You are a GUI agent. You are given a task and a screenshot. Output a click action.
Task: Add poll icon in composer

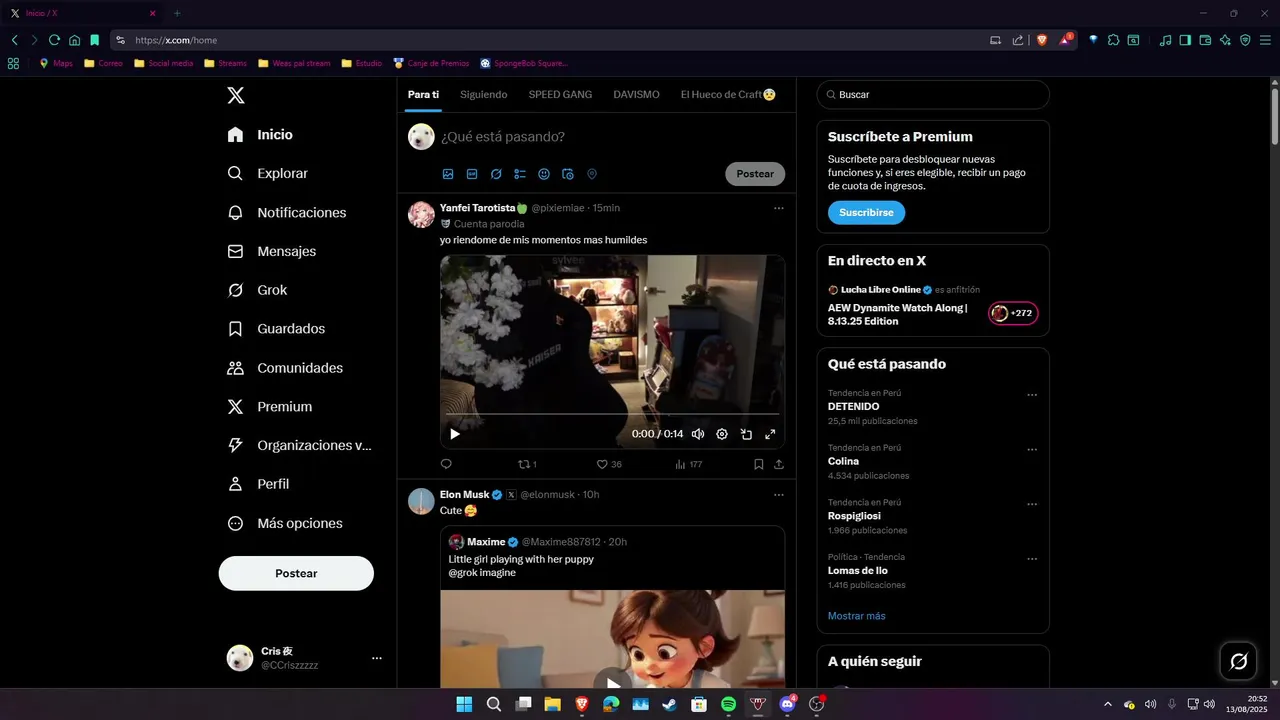point(520,174)
